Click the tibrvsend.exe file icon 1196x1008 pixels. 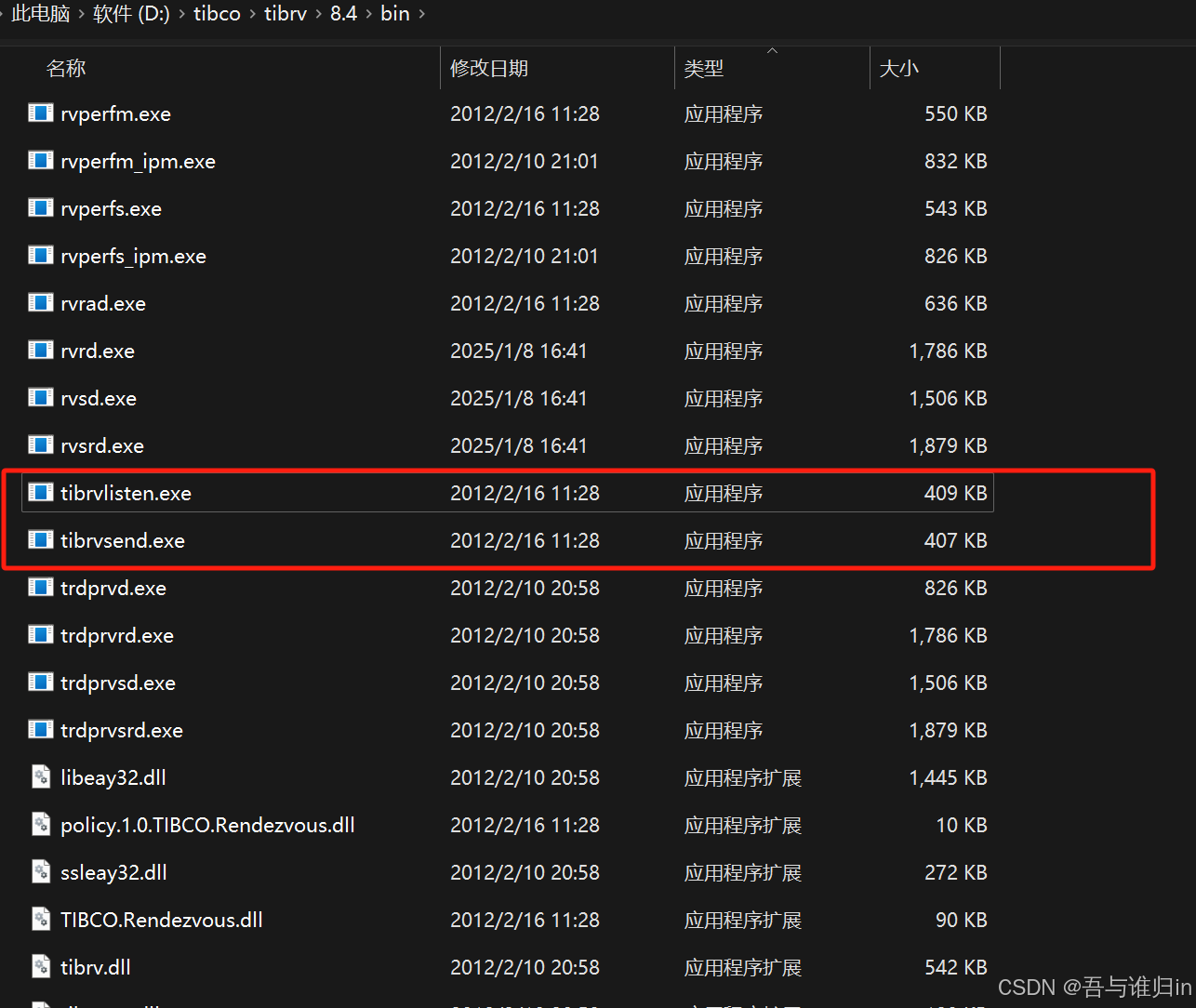pyautogui.click(x=41, y=539)
